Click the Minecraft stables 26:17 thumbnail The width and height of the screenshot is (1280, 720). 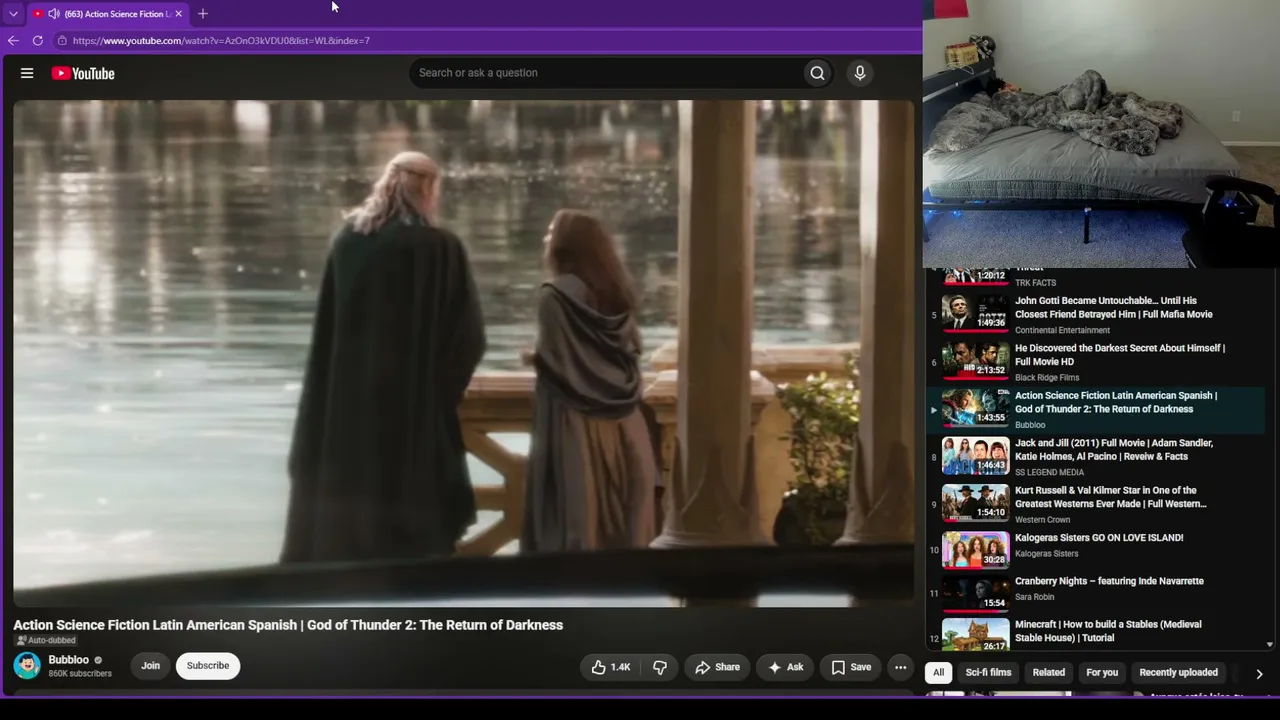click(x=975, y=636)
